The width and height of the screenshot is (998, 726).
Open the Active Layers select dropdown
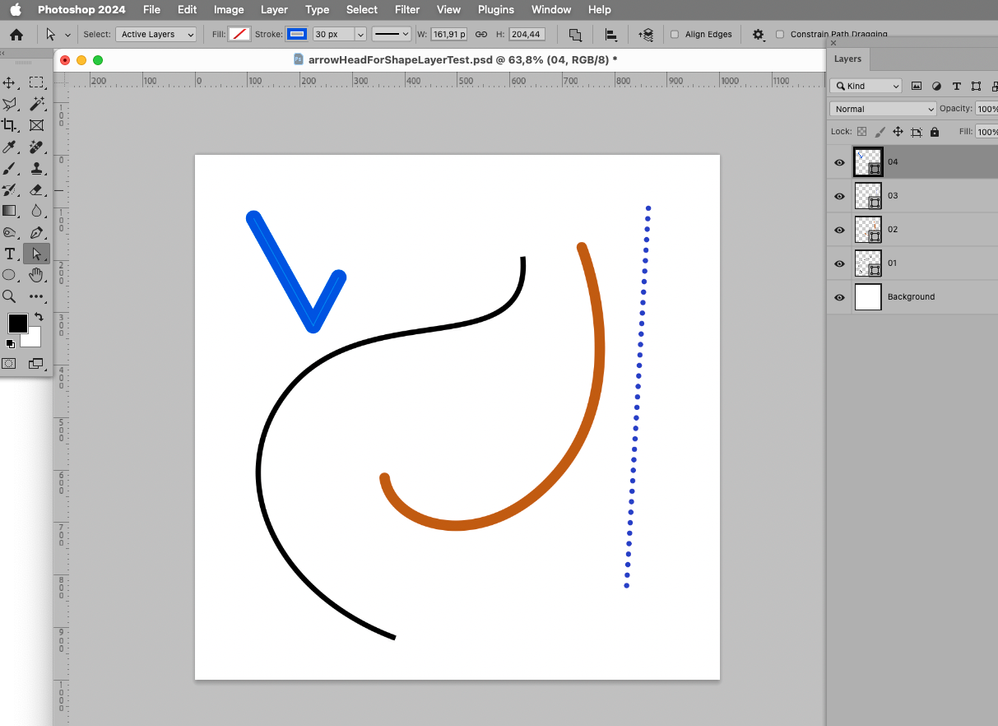coord(157,34)
